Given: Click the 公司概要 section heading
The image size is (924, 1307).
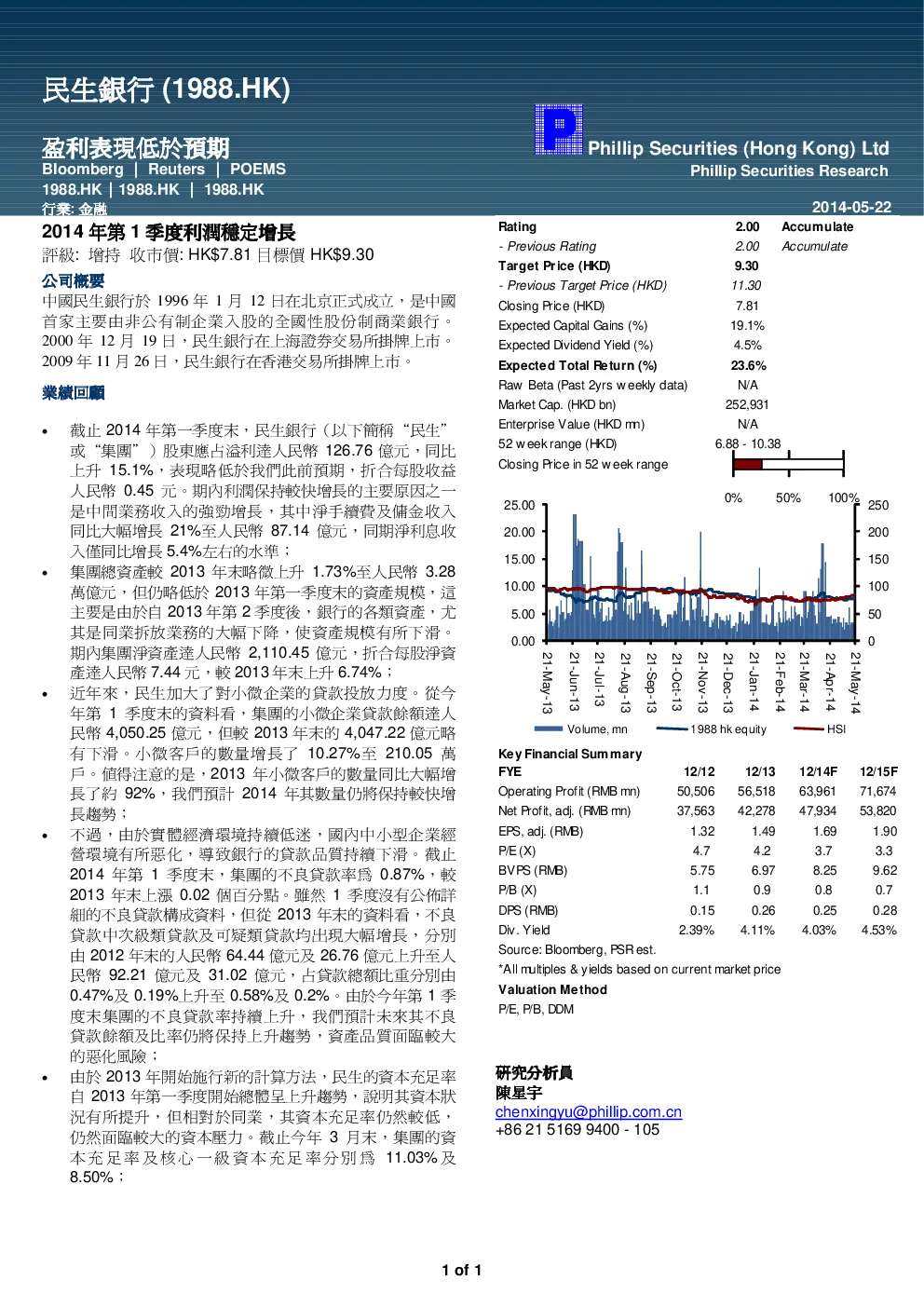Looking at the screenshot, I should (x=74, y=280).
